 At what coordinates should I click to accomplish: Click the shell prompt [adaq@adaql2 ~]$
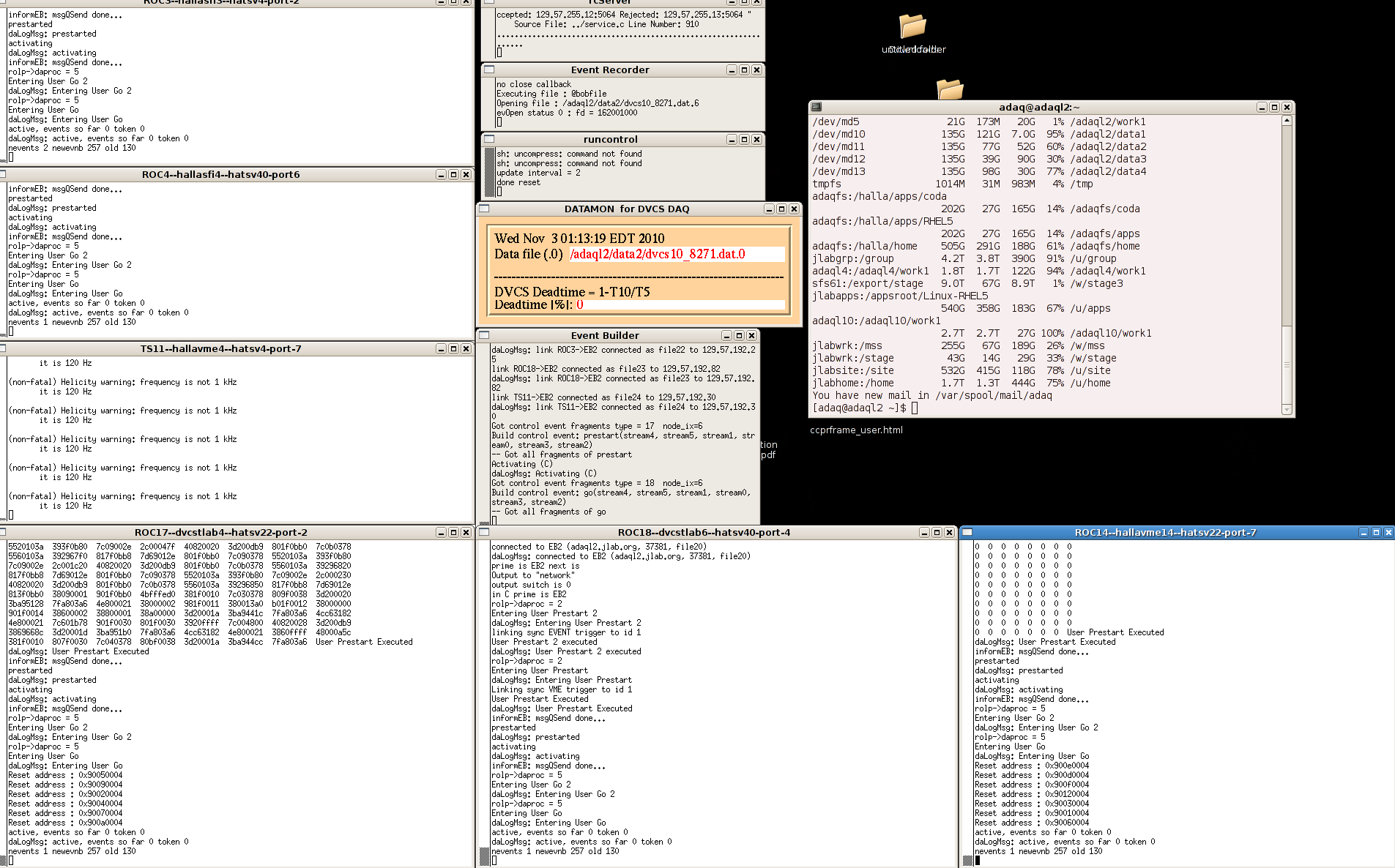pos(859,408)
